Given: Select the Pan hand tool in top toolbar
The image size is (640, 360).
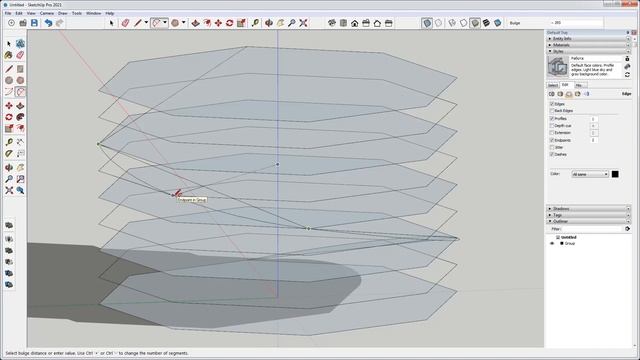Looking at the screenshot, I should pyautogui.click(x=280, y=23).
